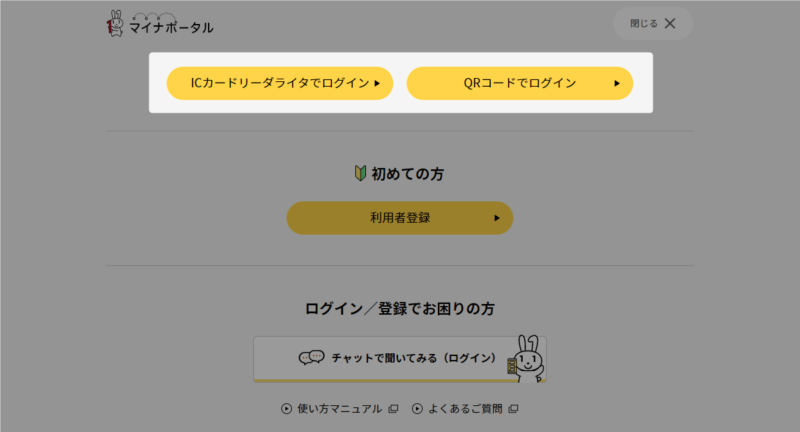Click arrow on the ICカードリーダライタ button
This screenshot has width=800, height=432.
point(377,84)
